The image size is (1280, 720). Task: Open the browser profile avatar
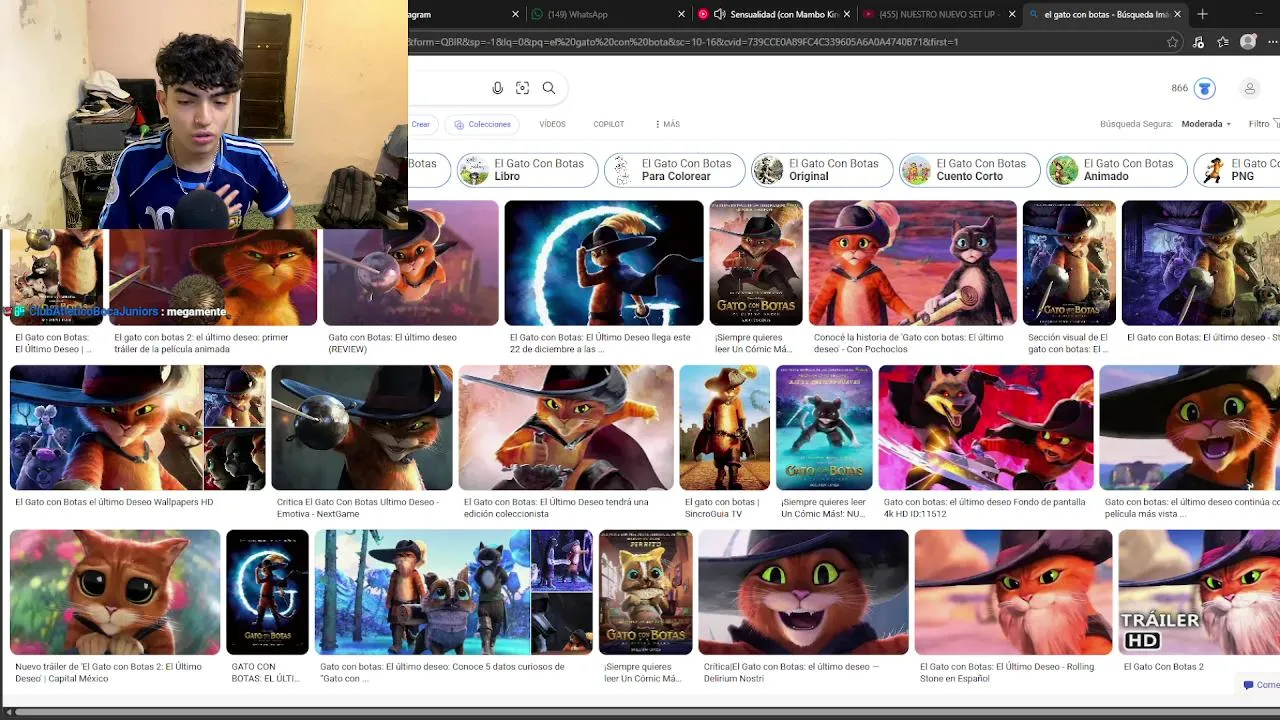click(1248, 42)
